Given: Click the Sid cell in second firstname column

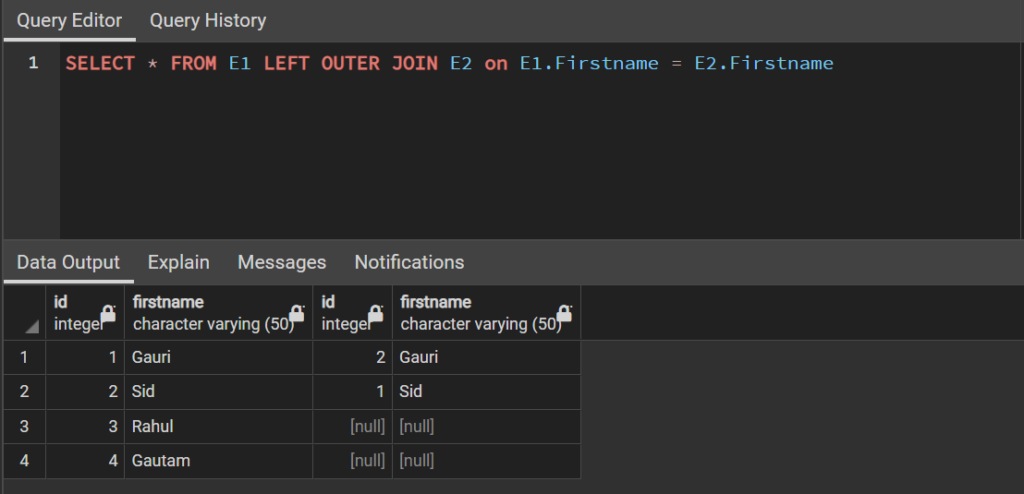Looking at the screenshot, I should [487, 391].
